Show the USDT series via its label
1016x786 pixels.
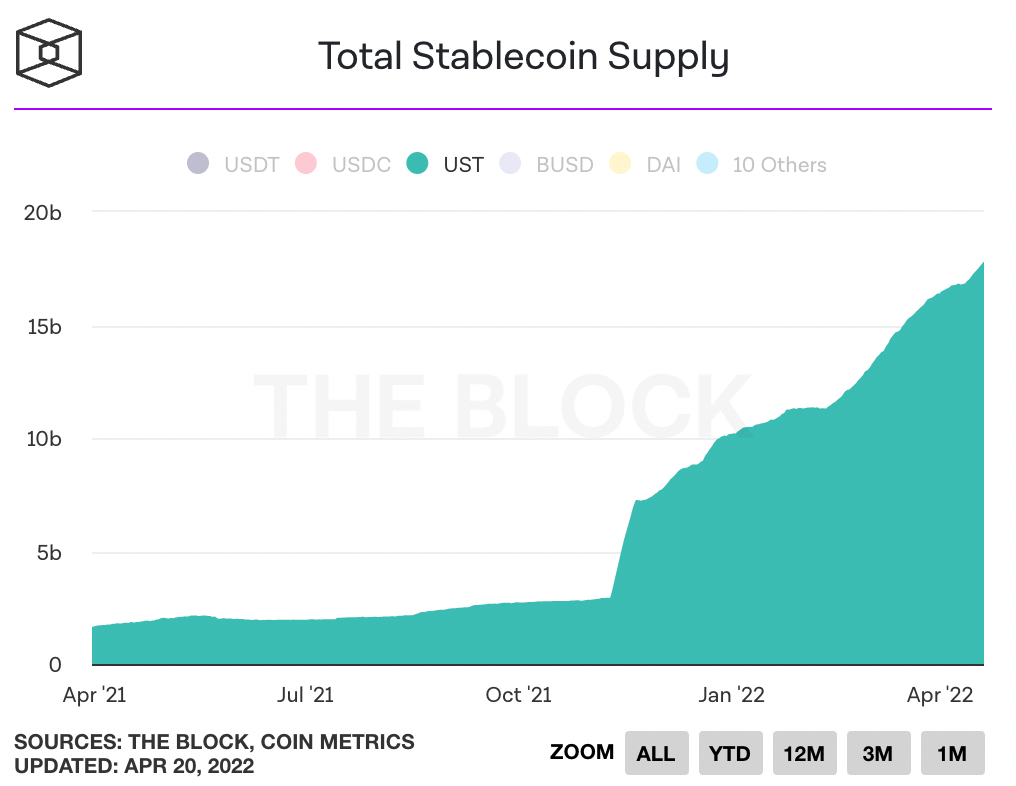(251, 165)
